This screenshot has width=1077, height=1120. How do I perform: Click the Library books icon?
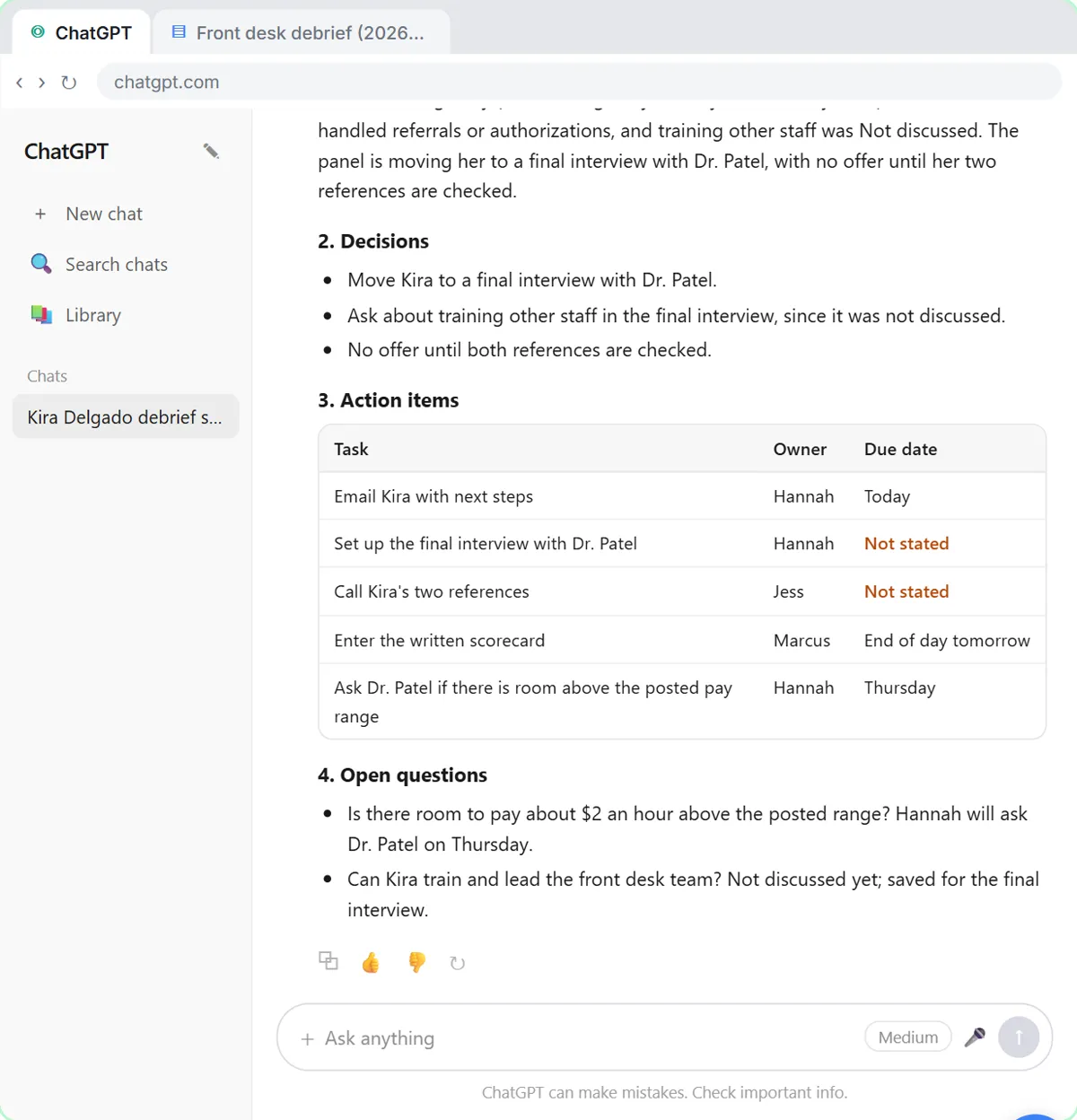coord(41,315)
